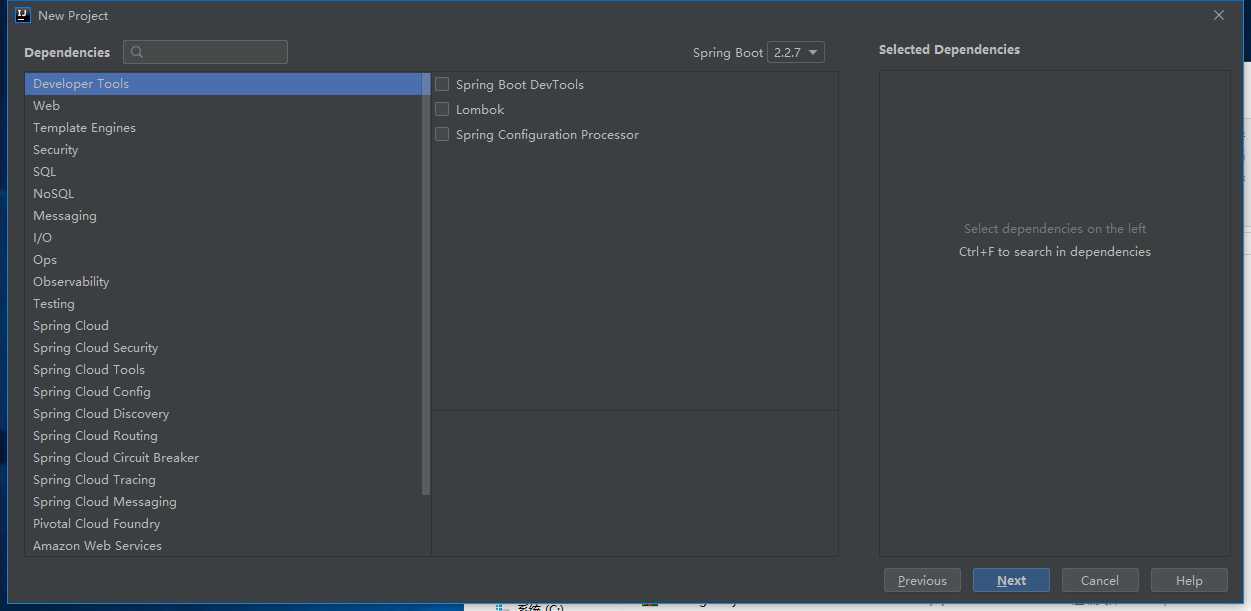Select Spring Cloud Circuit Breaker
Screen dimensions: 1251x611
224,458
